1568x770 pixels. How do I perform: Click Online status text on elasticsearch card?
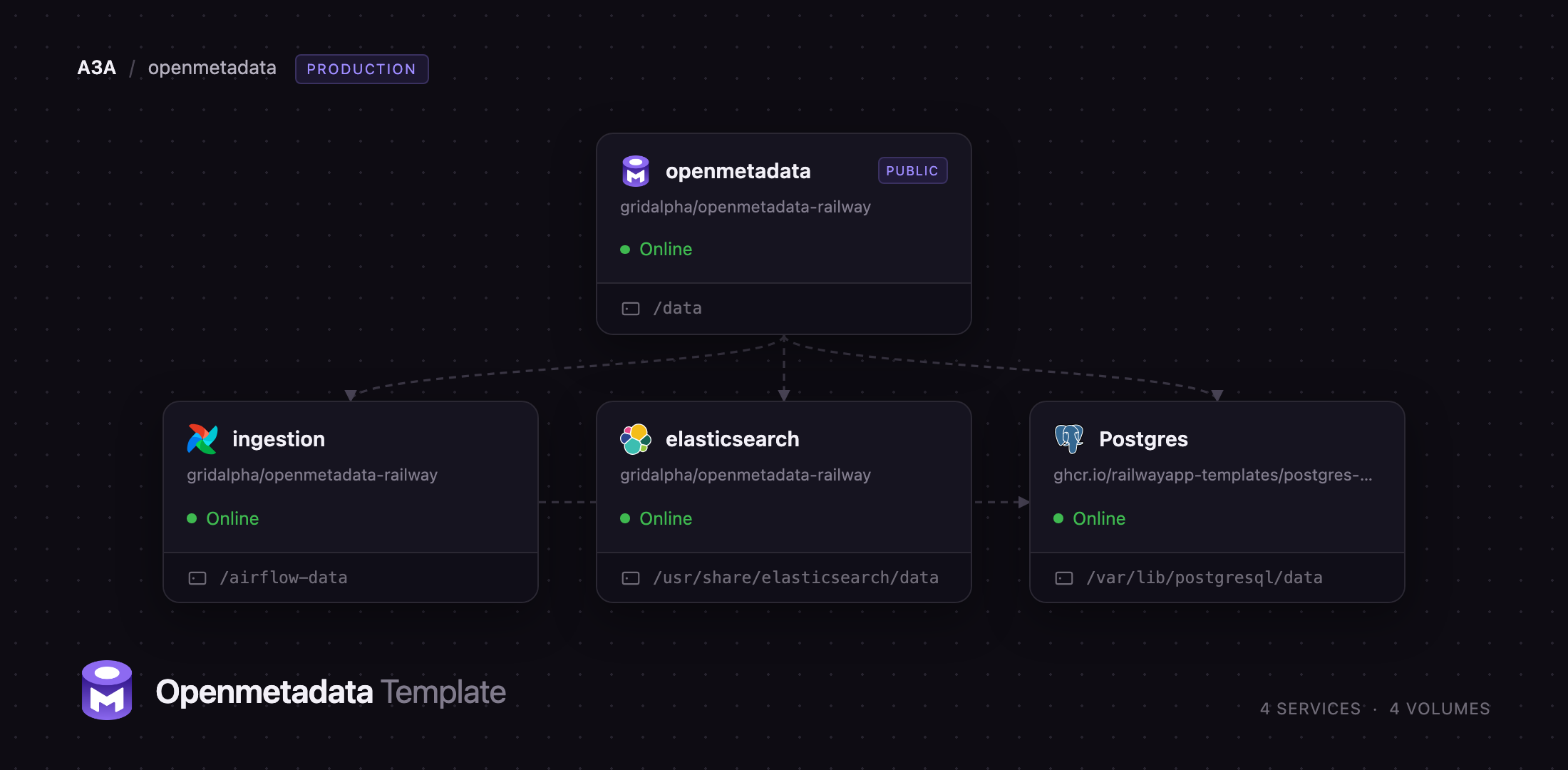666,518
